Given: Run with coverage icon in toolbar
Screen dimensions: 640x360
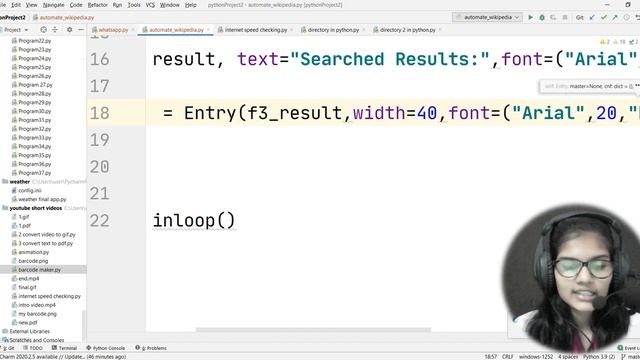Looking at the screenshot, I should click(553, 18).
